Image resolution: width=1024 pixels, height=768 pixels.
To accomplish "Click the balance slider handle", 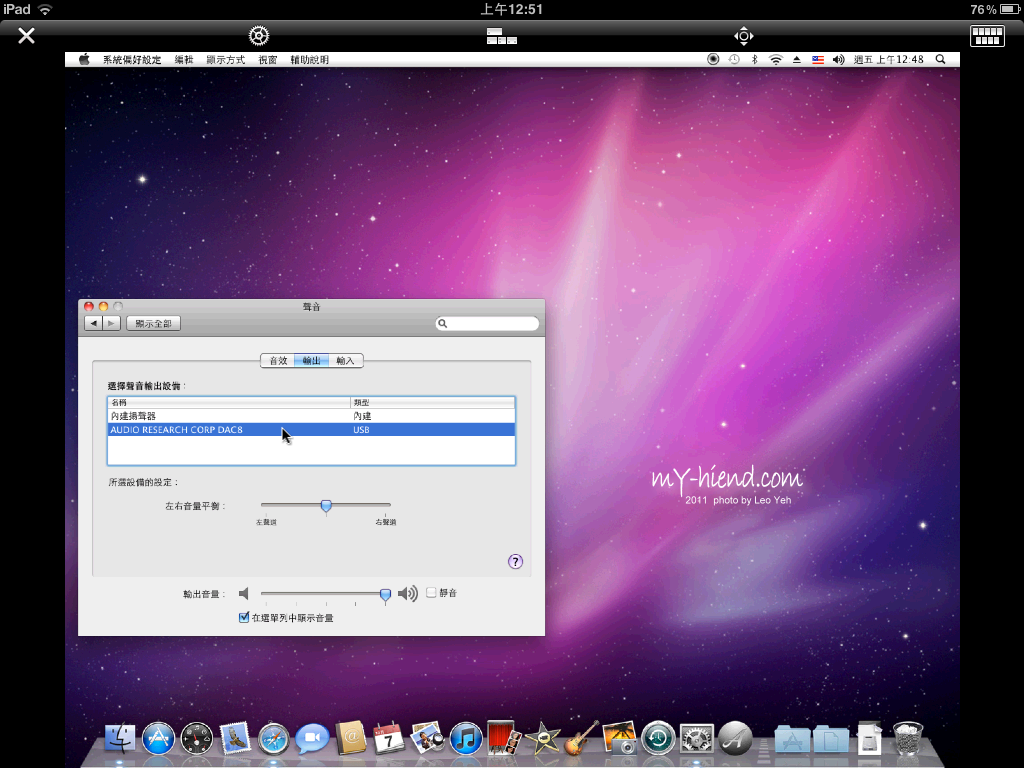I will 326,506.
